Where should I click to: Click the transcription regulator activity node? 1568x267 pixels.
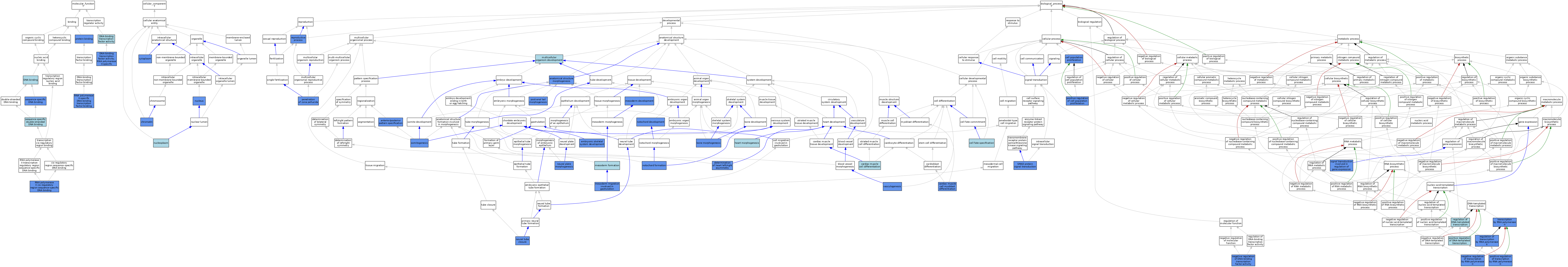[94, 22]
